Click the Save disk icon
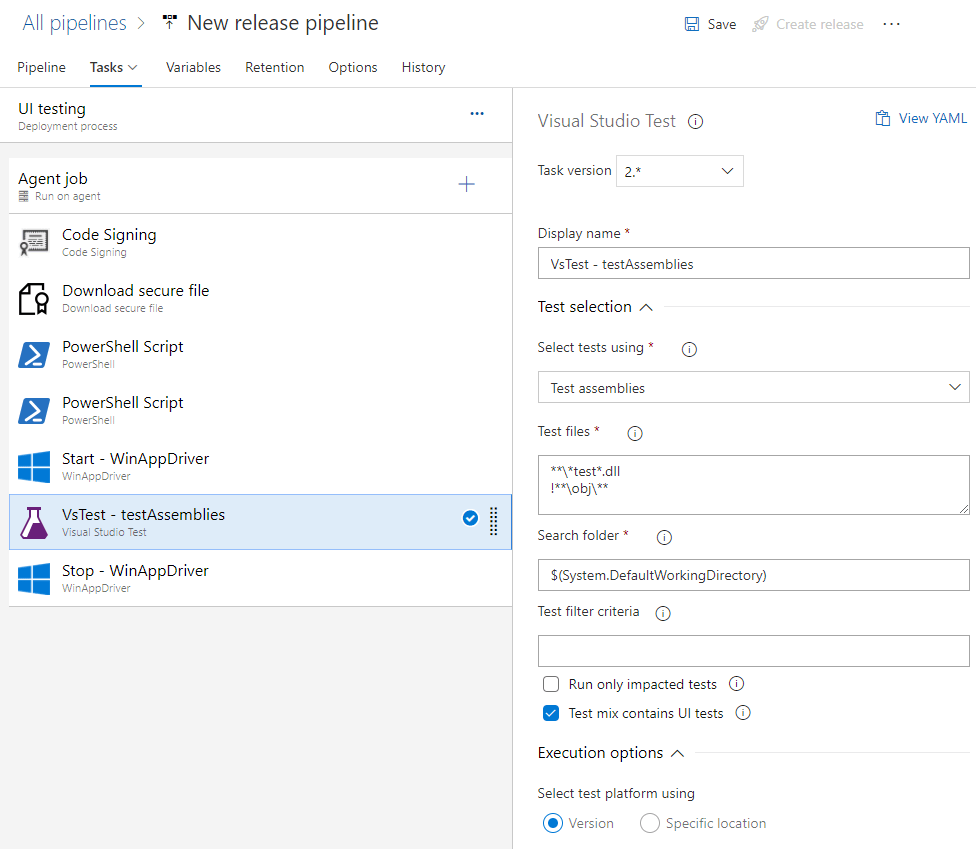 (x=692, y=24)
